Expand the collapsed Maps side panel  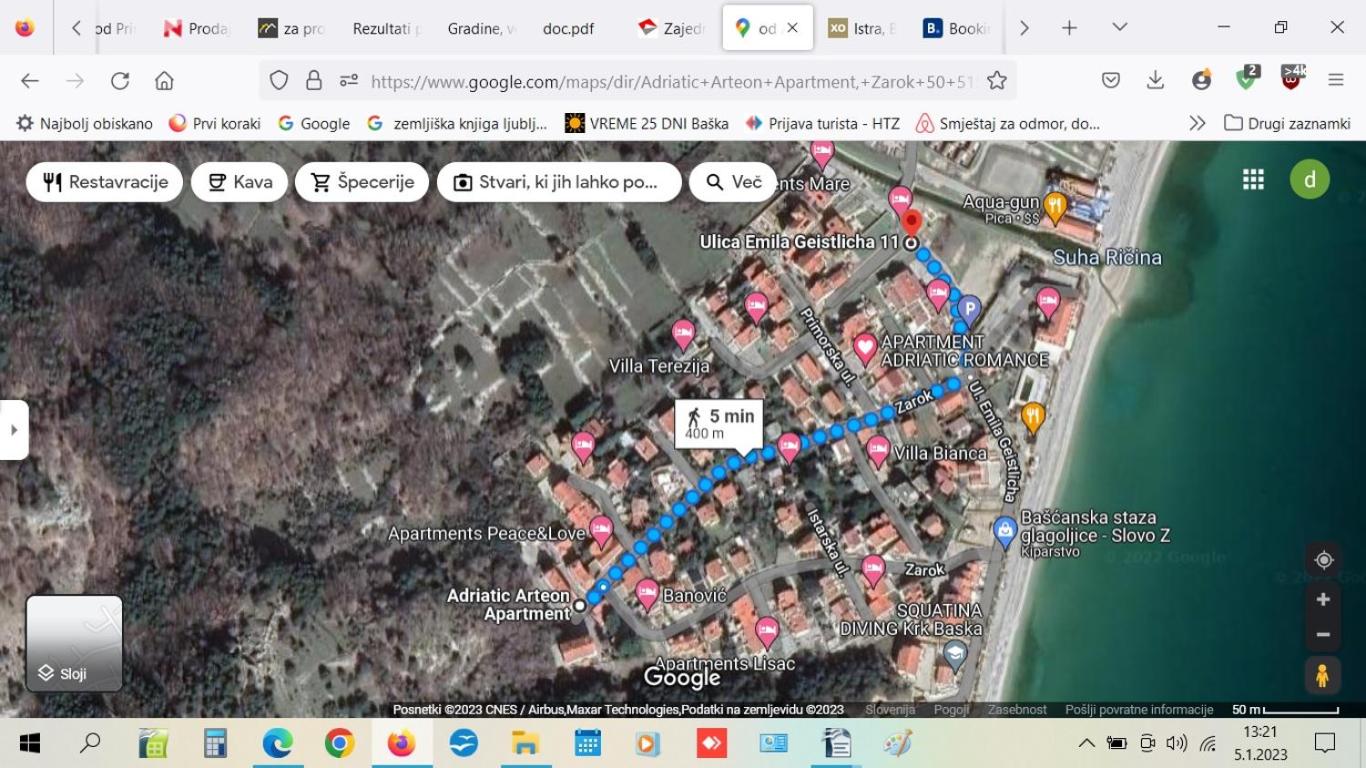click(14, 430)
